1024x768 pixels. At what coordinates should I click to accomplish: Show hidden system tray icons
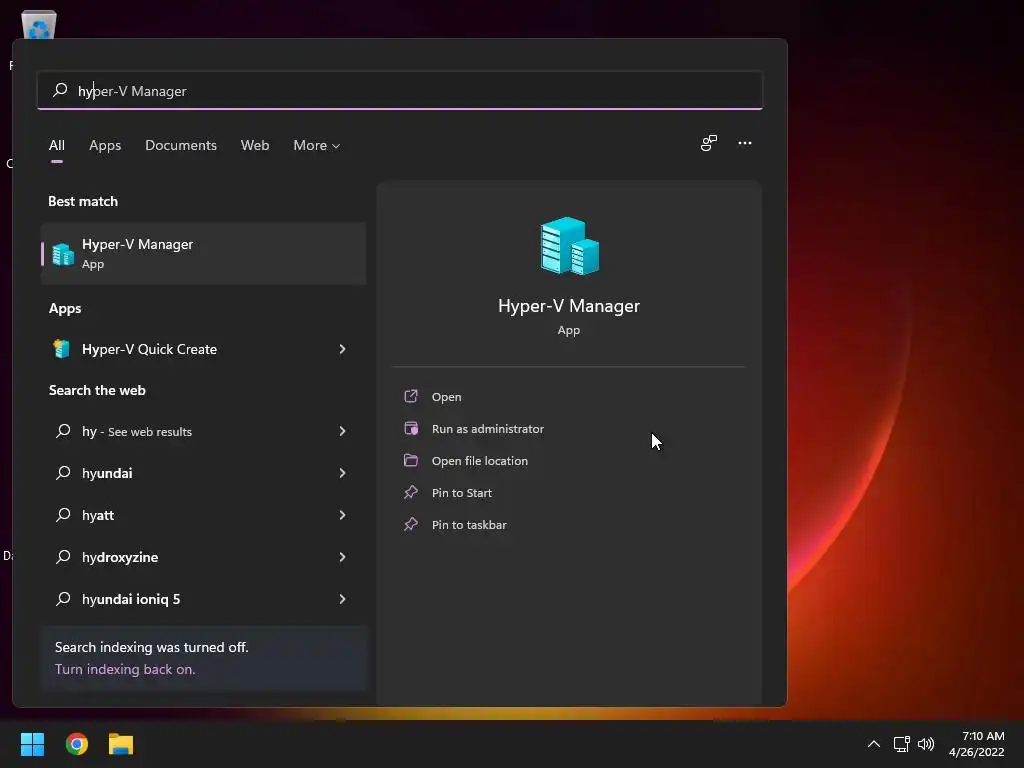(x=873, y=744)
